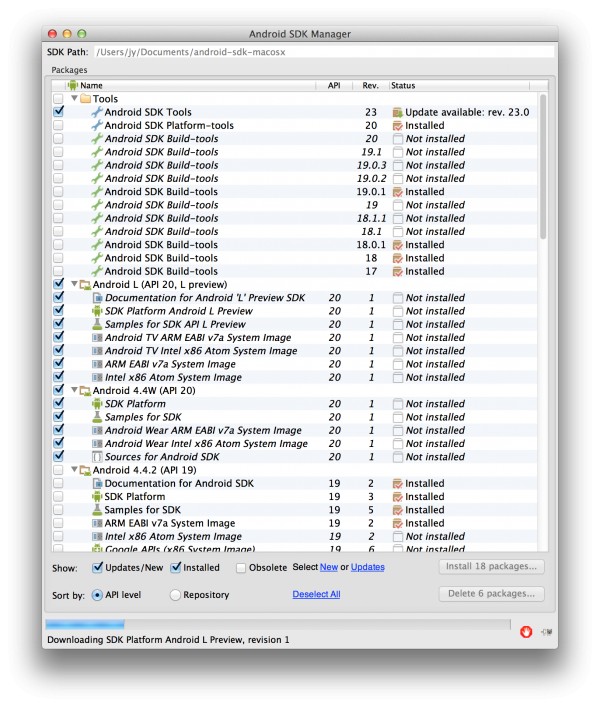
Task: Toggle the Updates/New show checkbox
Action: click(97, 567)
